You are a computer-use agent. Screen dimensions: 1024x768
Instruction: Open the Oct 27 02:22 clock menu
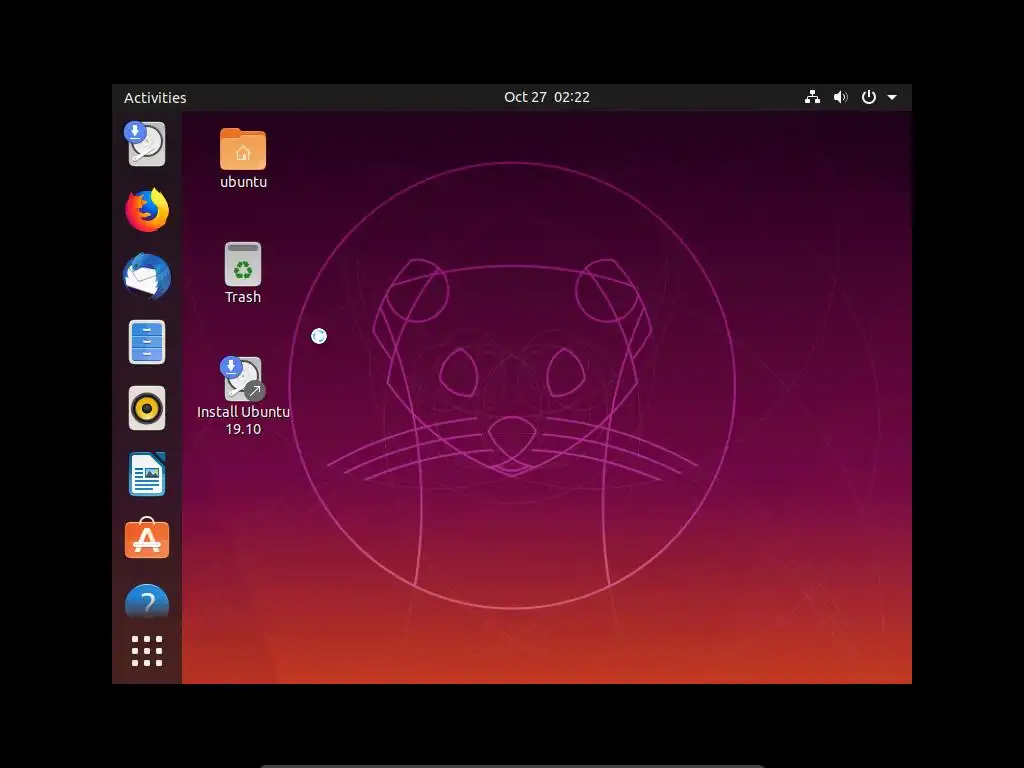[547, 97]
